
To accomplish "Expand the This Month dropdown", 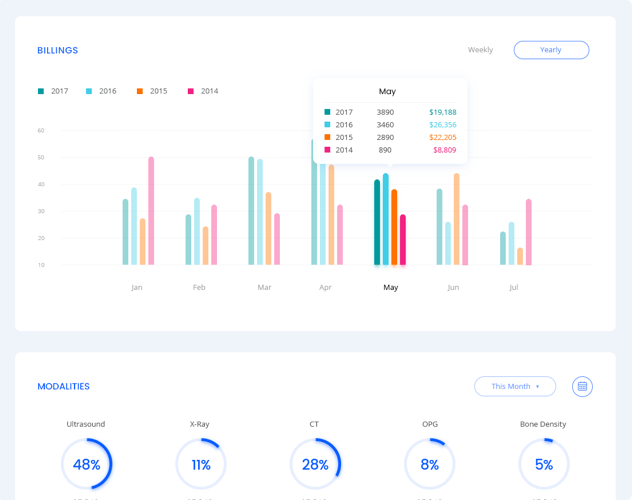I will 515,386.
